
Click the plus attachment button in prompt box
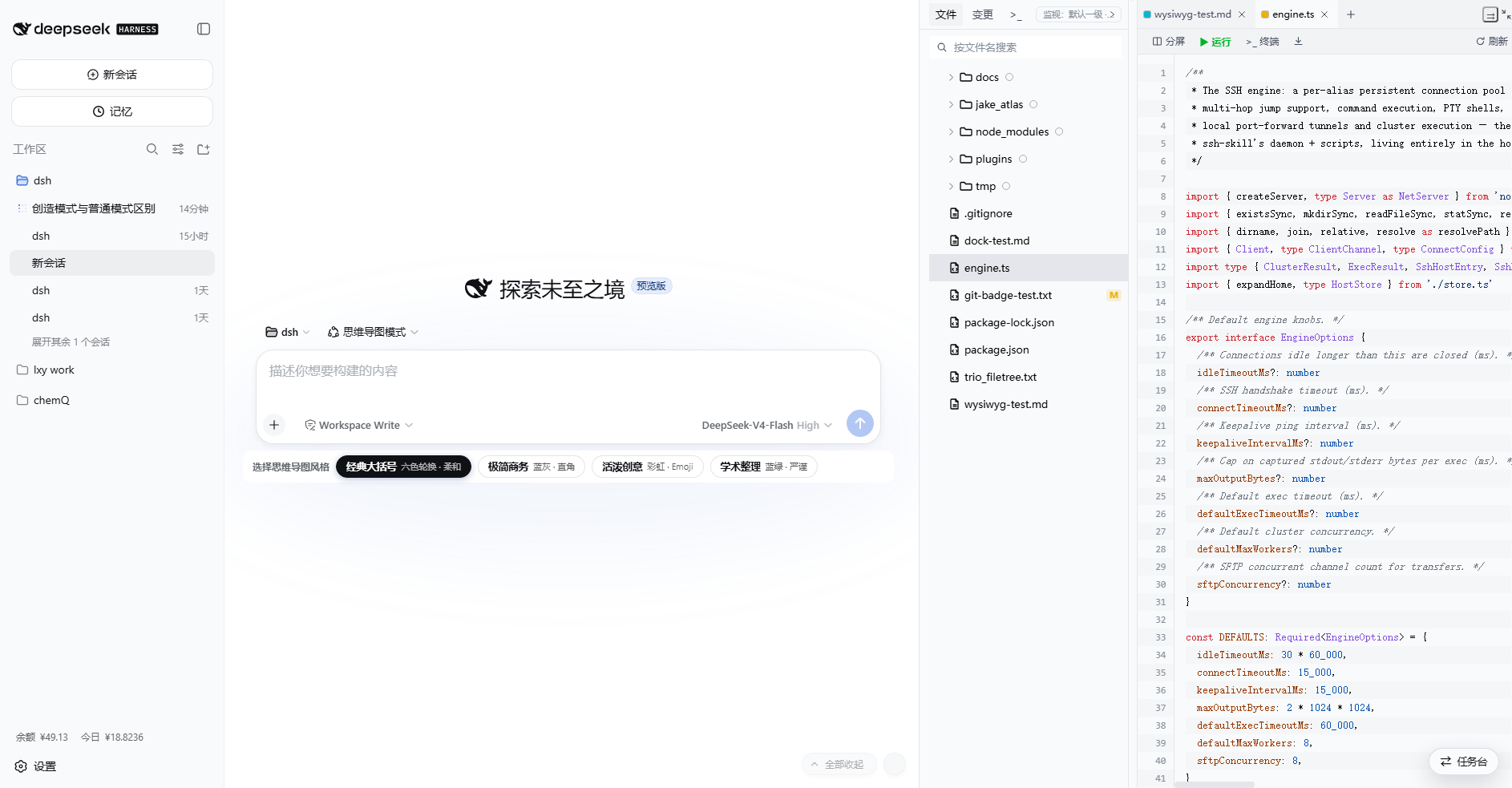click(274, 425)
